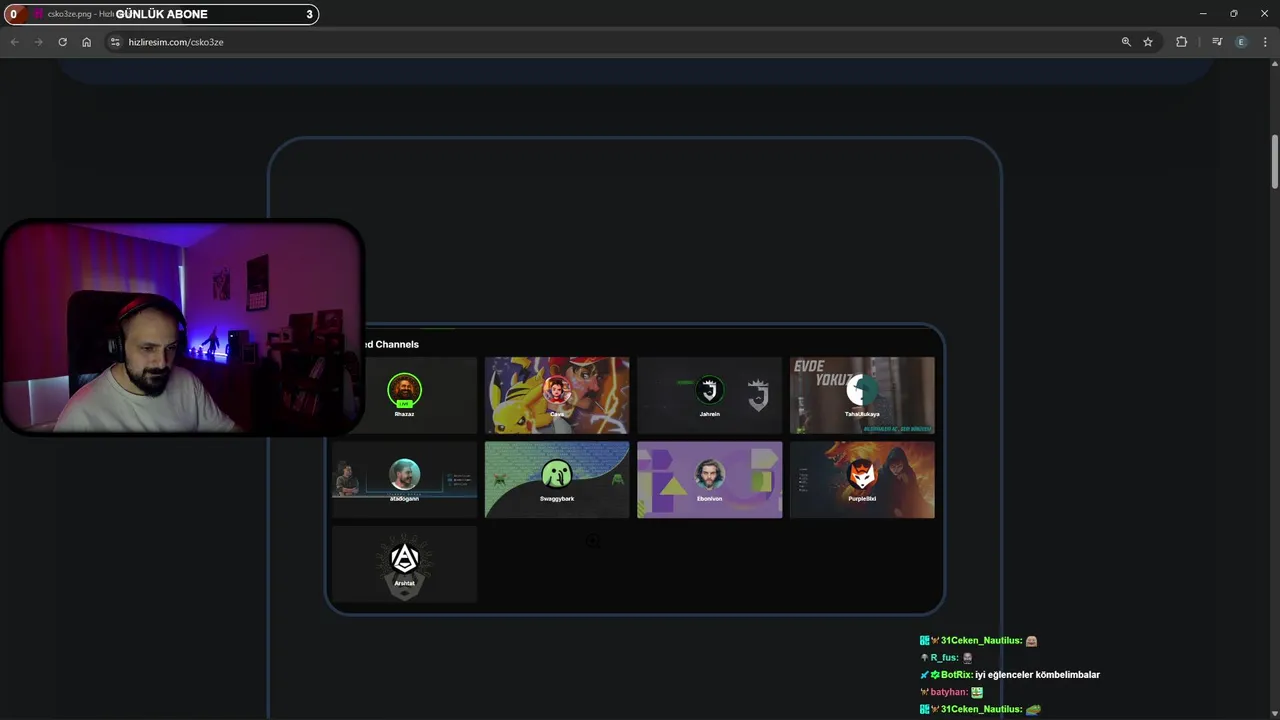Open the TahaUlukaya channel card
The height and width of the screenshot is (720, 1280).
[862, 395]
